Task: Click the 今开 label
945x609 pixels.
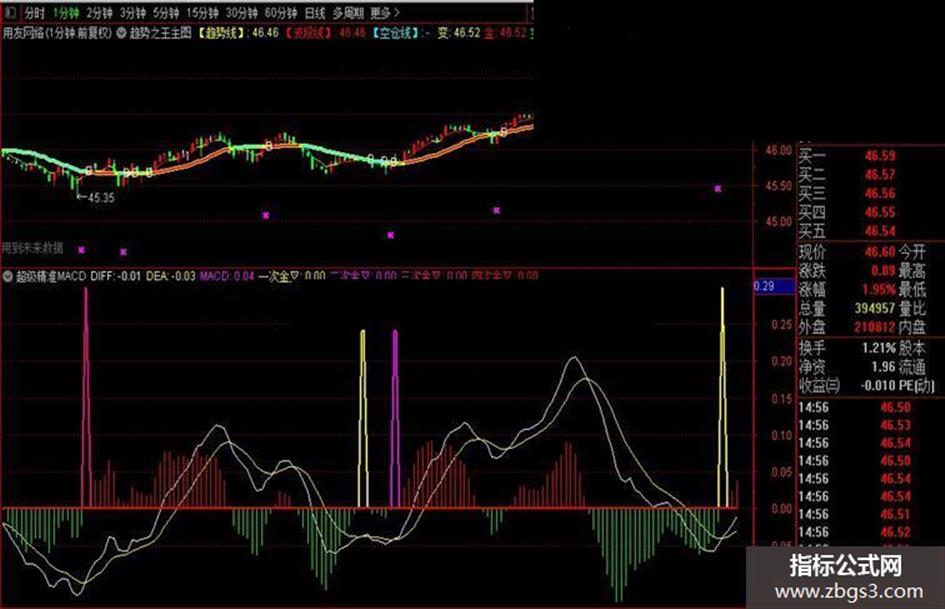Action: point(912,252)
